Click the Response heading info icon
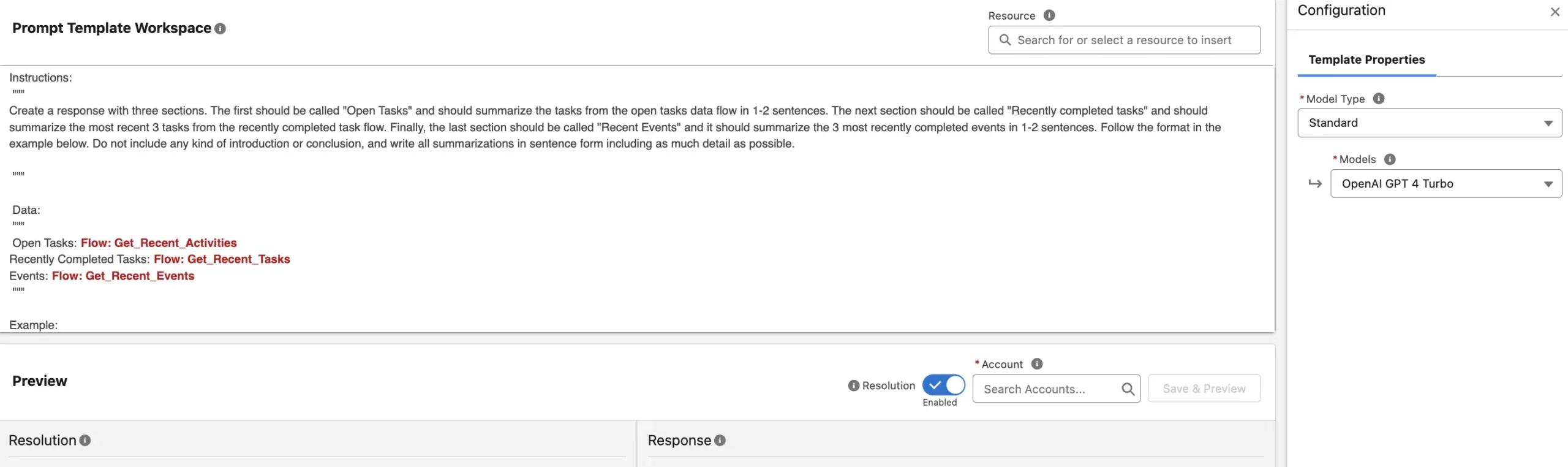Image resolution: width=1568 pixels, height=467 pixels. tap(720, 441)
